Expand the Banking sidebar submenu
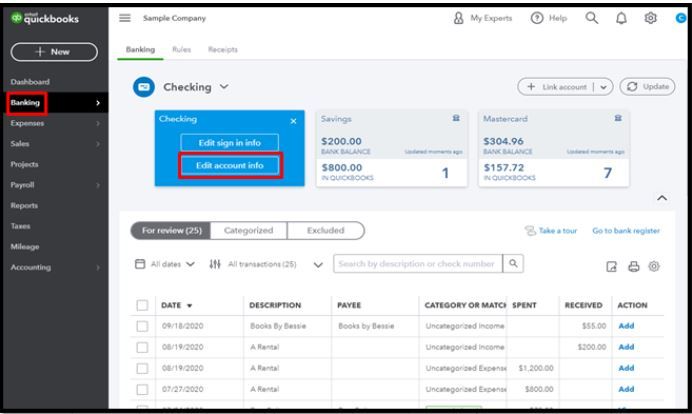 98,103
